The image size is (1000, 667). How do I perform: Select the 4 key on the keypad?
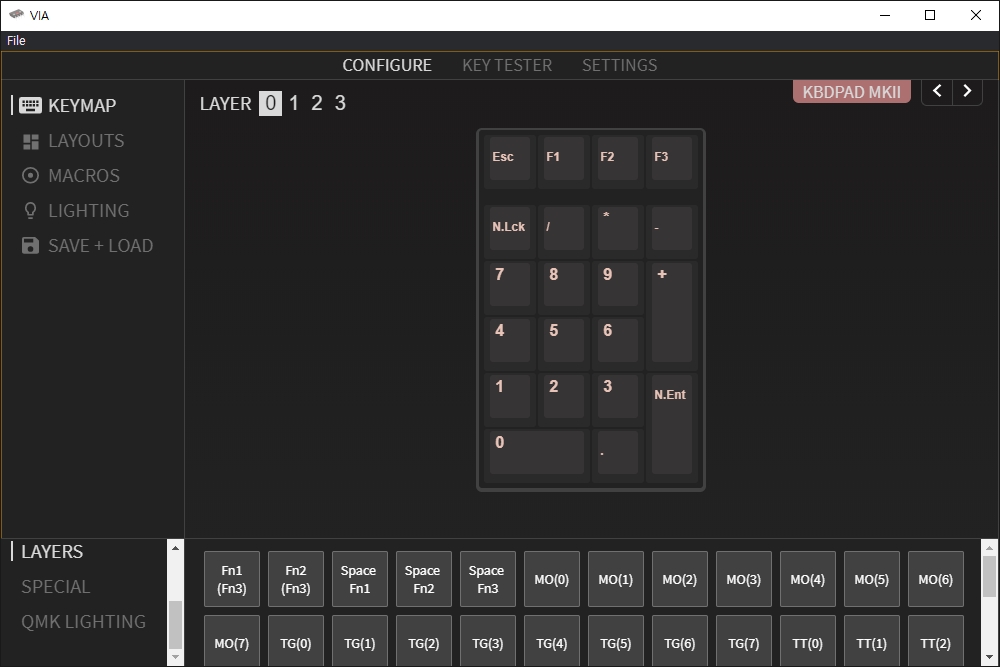pyautogui.click(x=510, y=343)
